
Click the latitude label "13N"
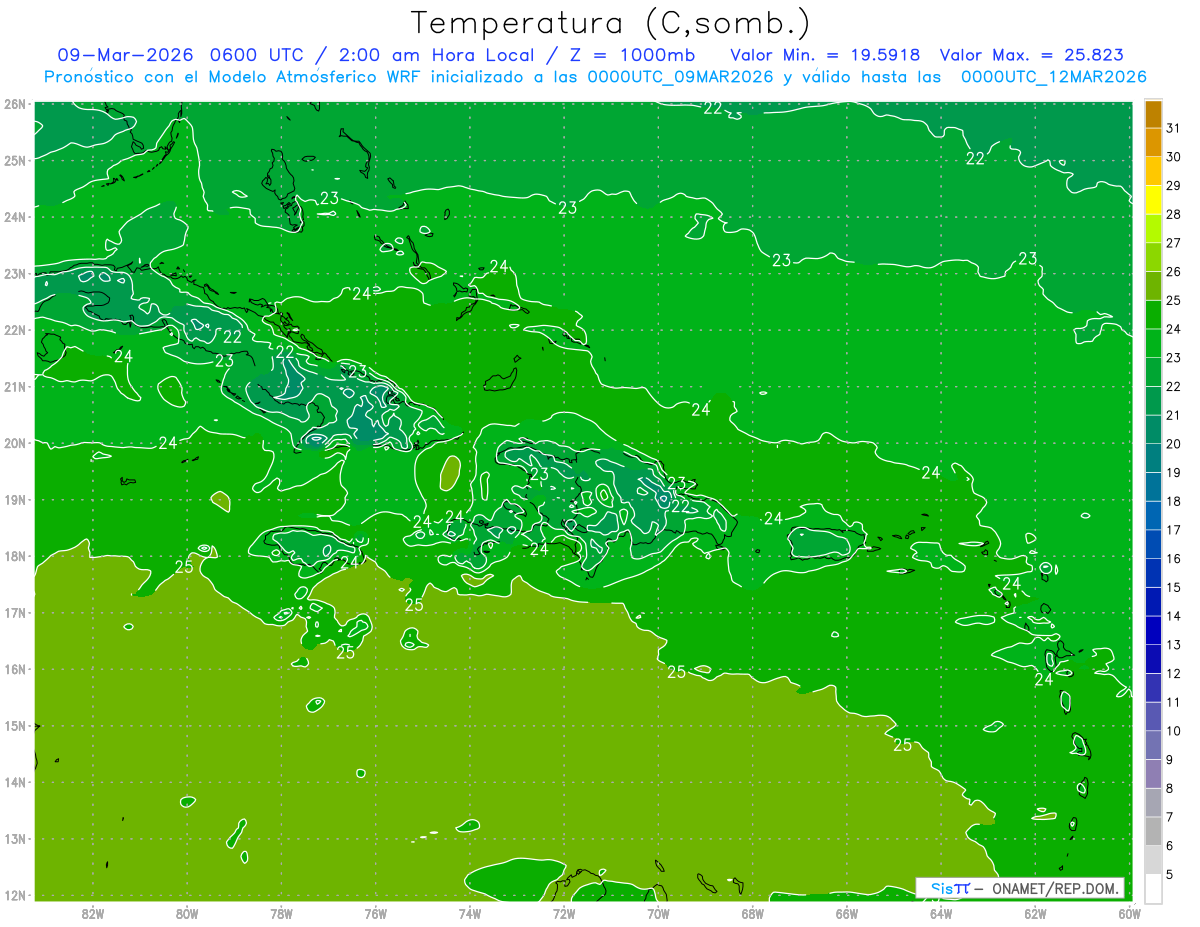(14, 839)
